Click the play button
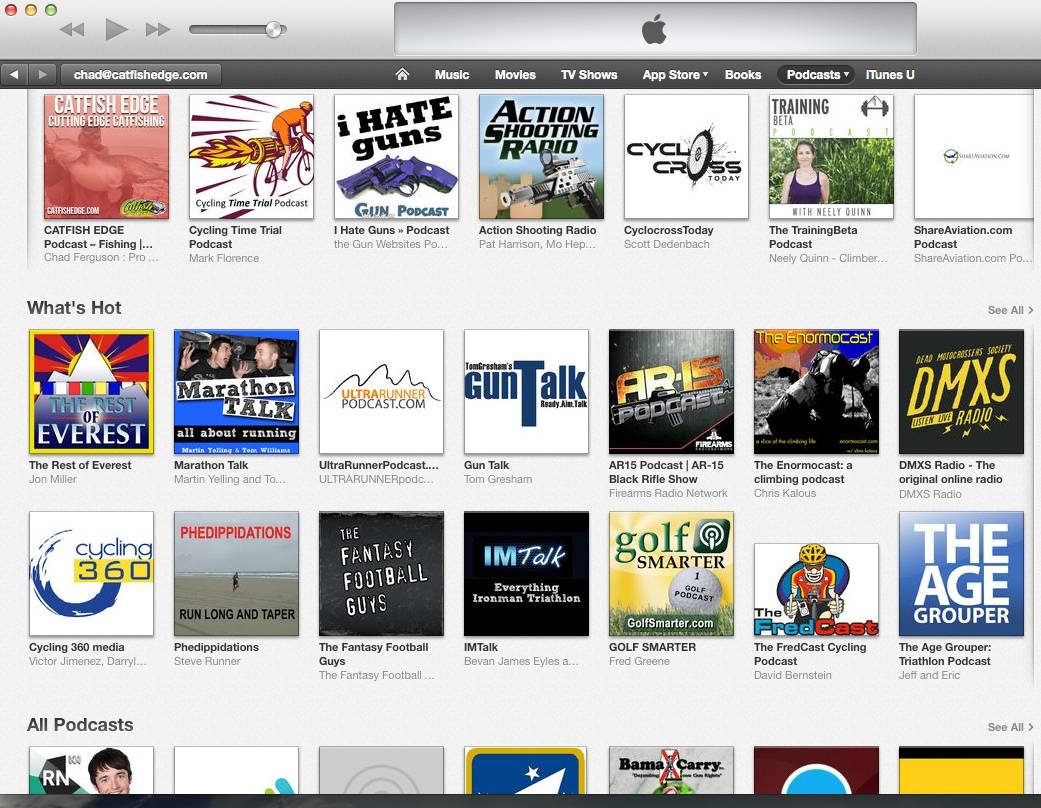Viewport: 1041px width, 808px height. (116, 29)
